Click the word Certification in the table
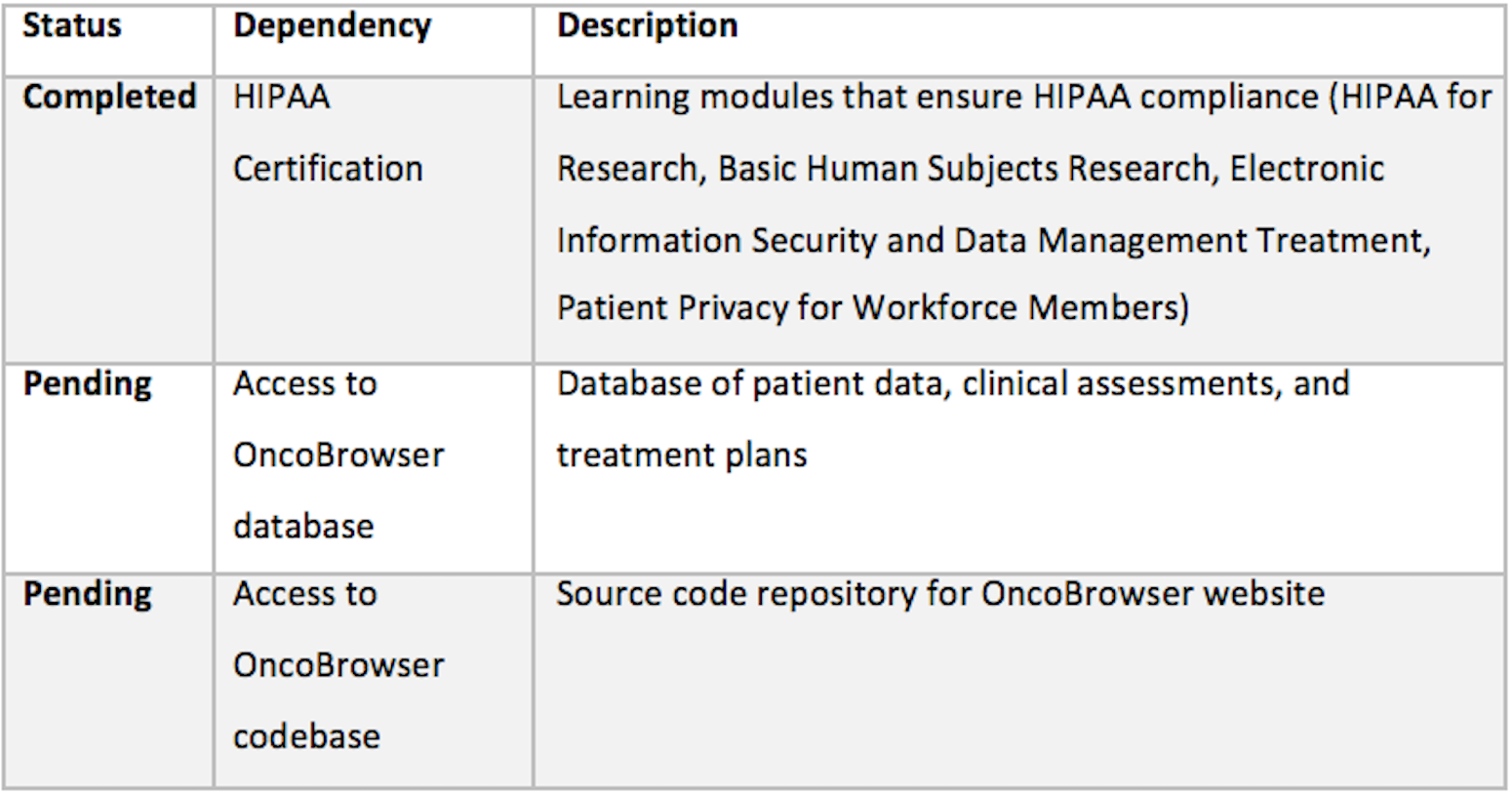The image size is (1512, 794). click(328, 169)
